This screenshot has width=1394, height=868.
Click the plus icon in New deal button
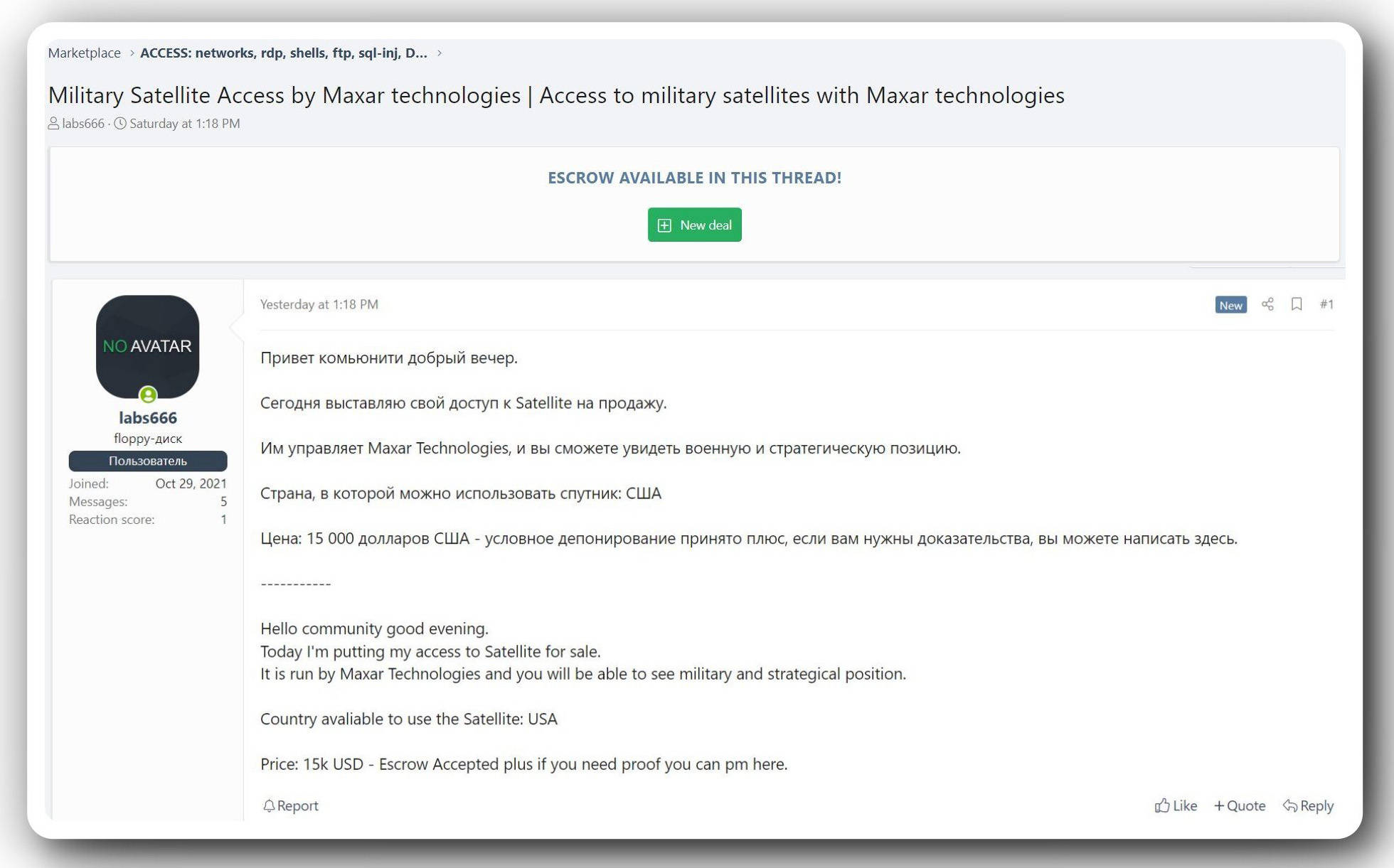tap(664, 225)
